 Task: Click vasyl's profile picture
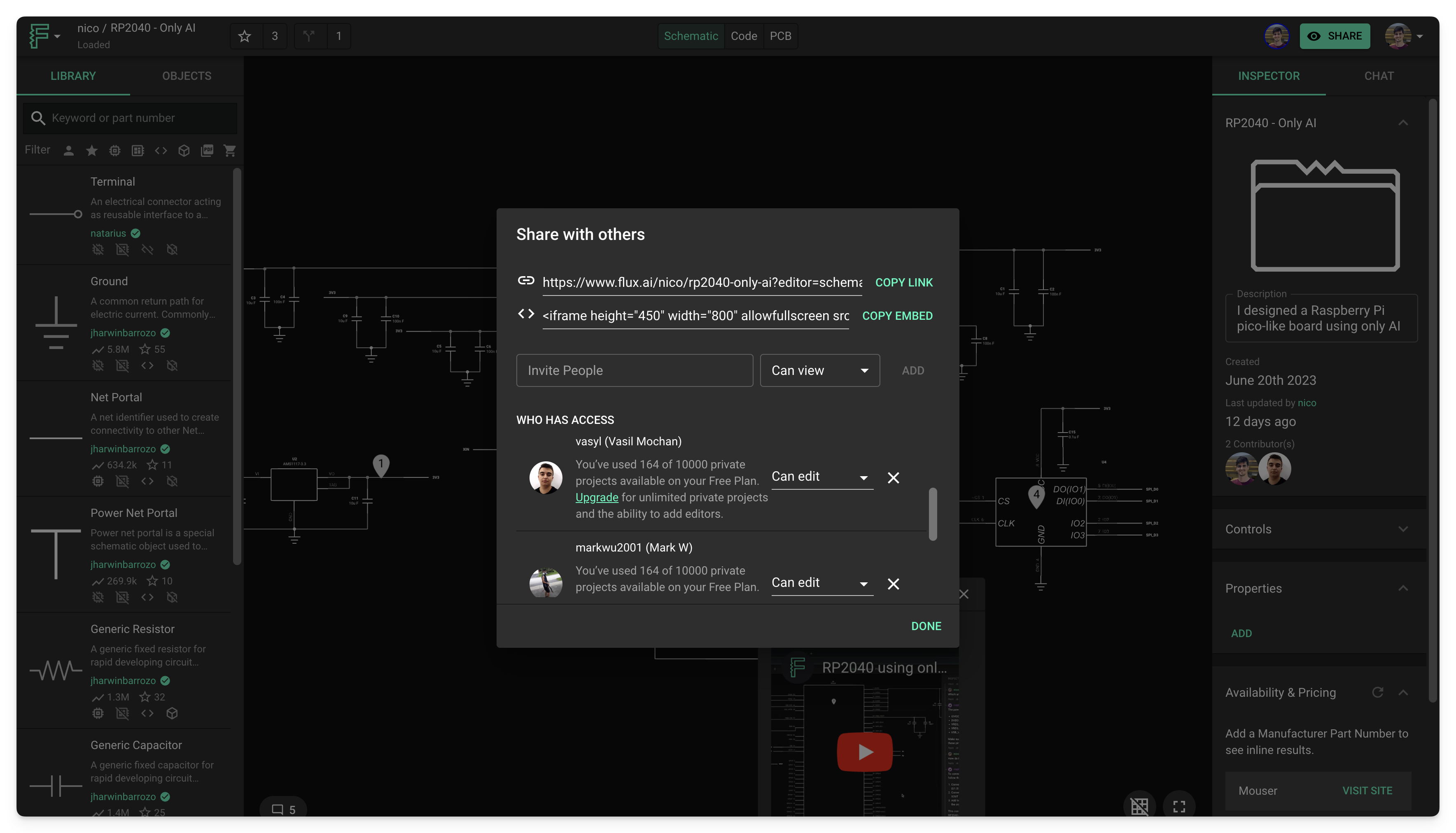pos(546,478)
